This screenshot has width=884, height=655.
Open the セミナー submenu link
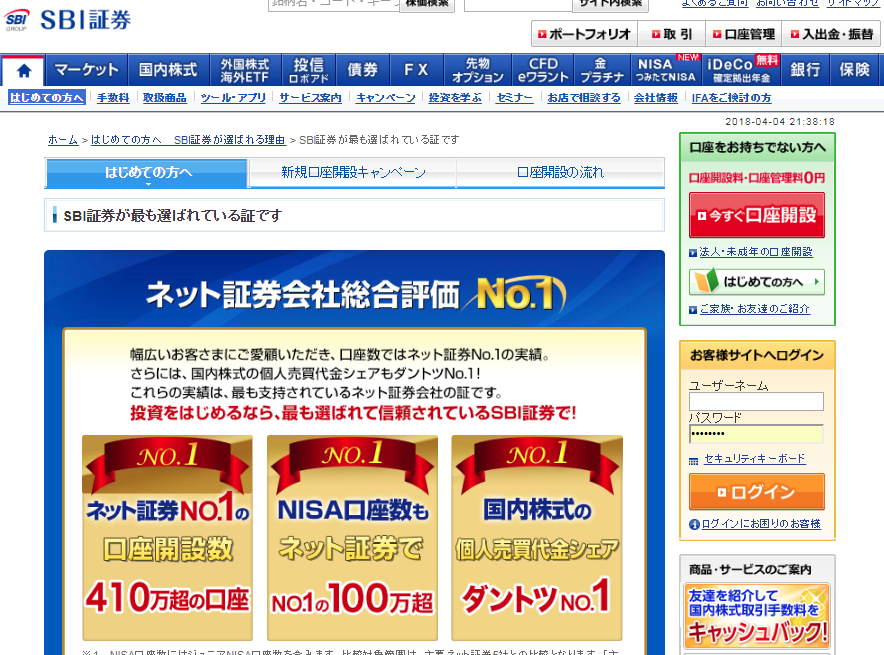tap(514, 98)
